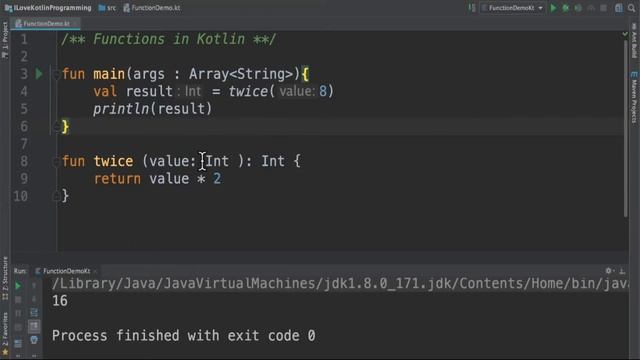
Task: Click 'println' on line 5
Action: tap(122, 109)
